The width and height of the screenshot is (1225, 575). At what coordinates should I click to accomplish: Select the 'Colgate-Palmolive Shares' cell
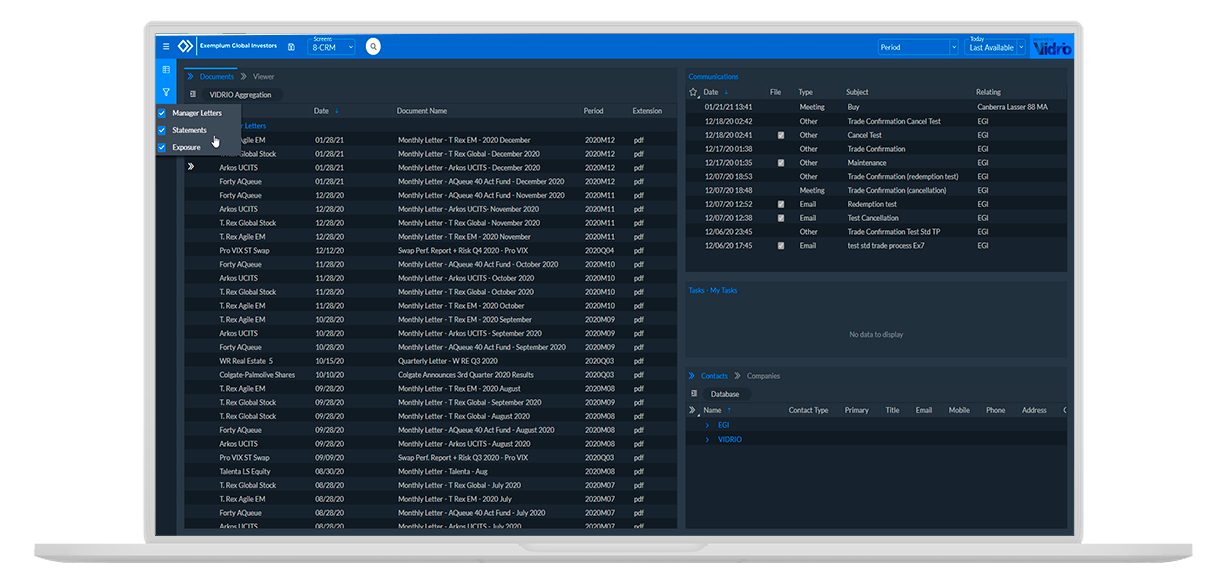coord(257,375)
